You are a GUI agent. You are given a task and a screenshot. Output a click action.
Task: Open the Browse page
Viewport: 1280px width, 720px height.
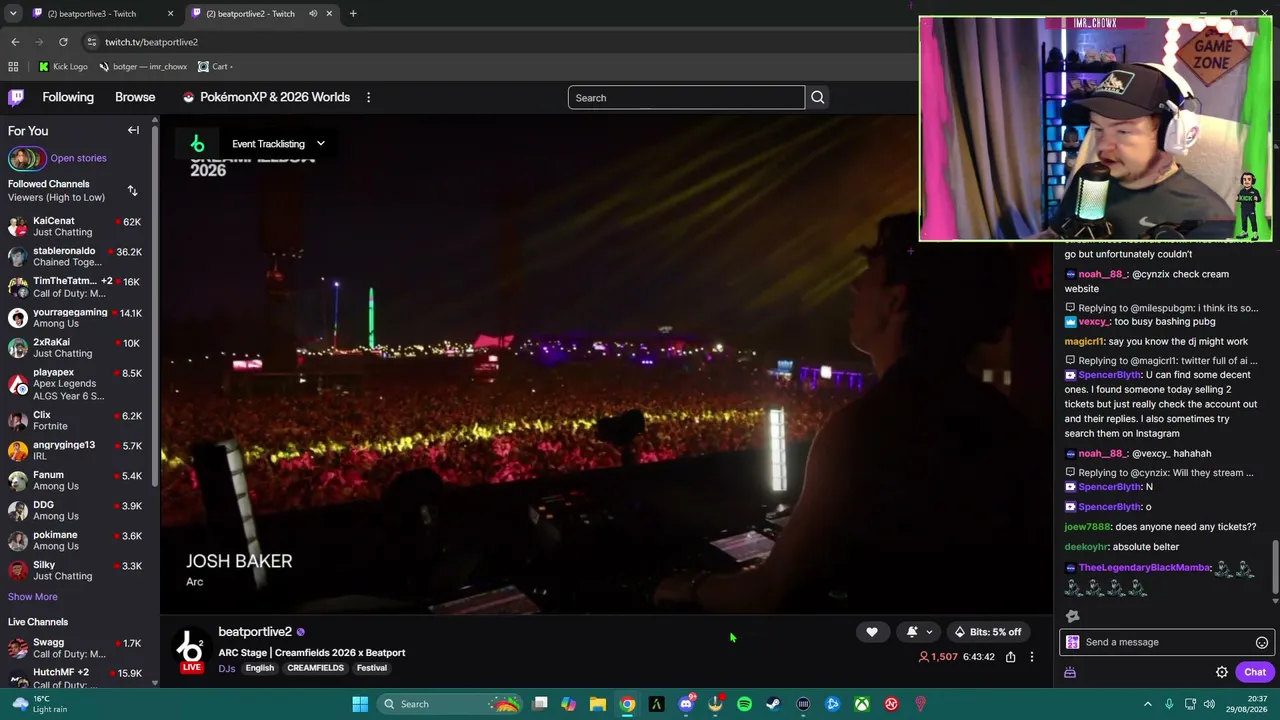(x=135, y=97)
